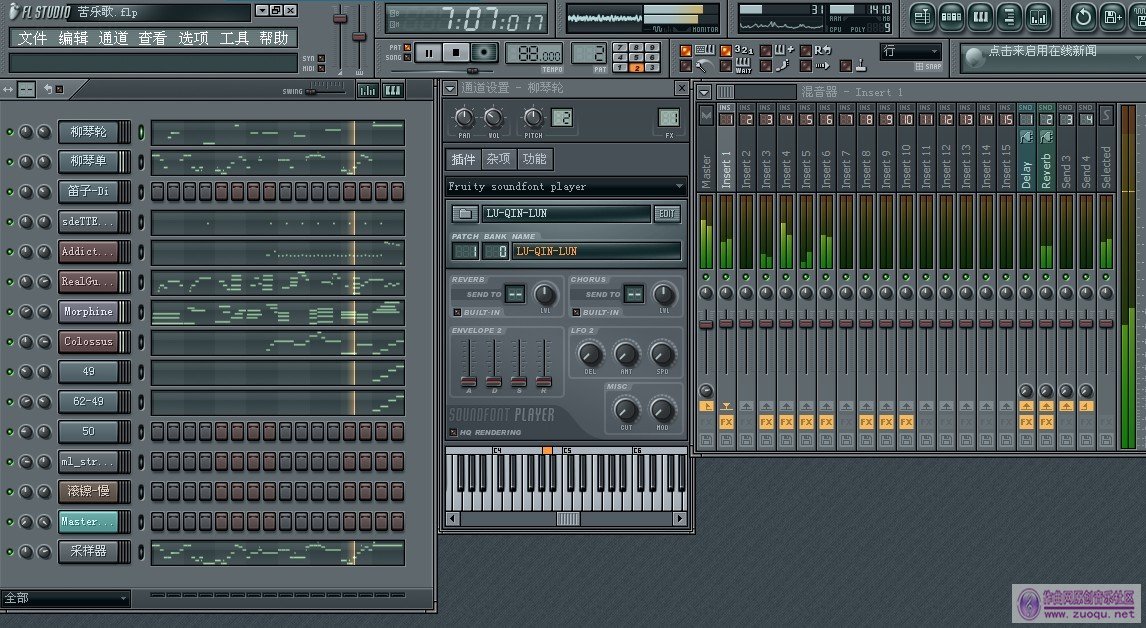Viewport: 1146px width, 628px height.
Task: Click the channel PAN knob
Action: [464, 118]
